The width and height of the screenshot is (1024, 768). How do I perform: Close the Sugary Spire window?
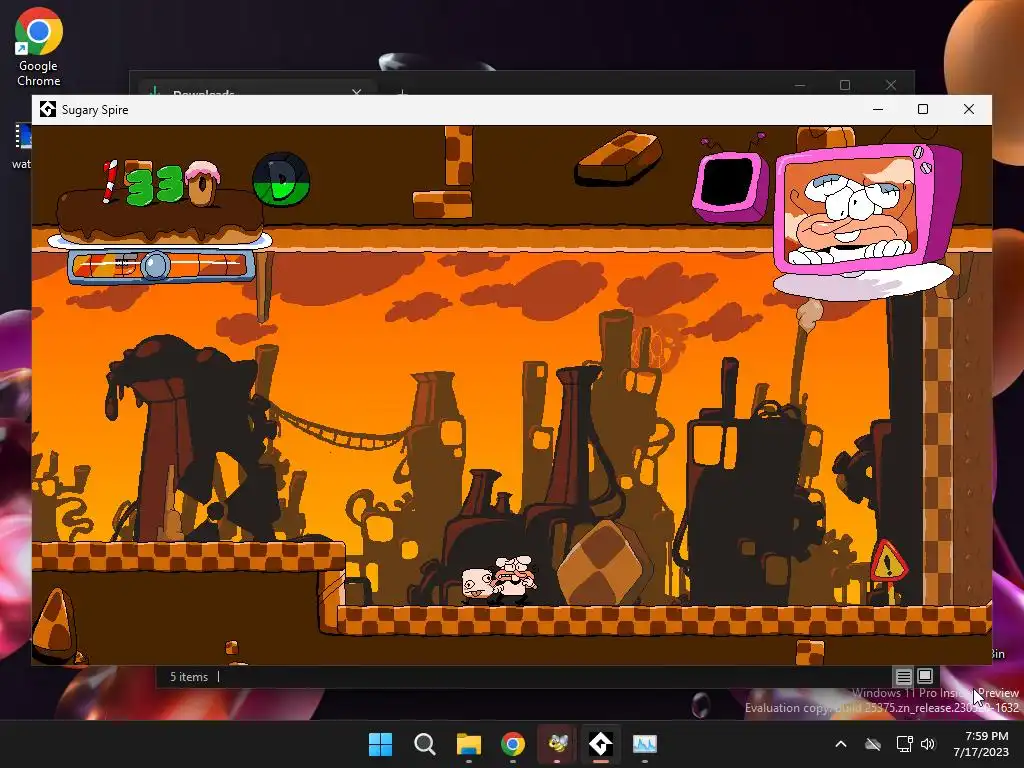[968, 109]
